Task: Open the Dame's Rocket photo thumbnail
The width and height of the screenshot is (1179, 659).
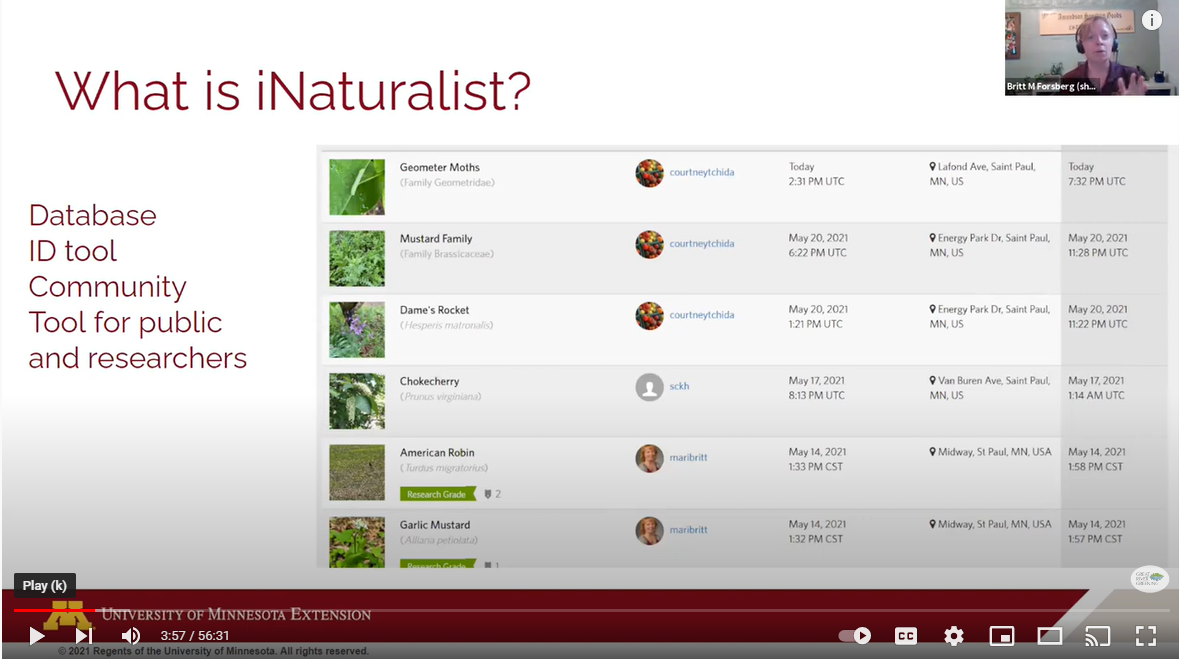Action: [357, 330]
